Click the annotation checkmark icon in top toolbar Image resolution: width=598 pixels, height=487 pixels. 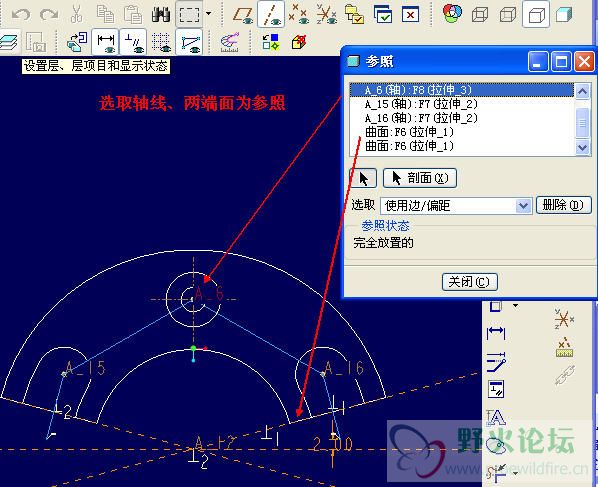point(354,14)
